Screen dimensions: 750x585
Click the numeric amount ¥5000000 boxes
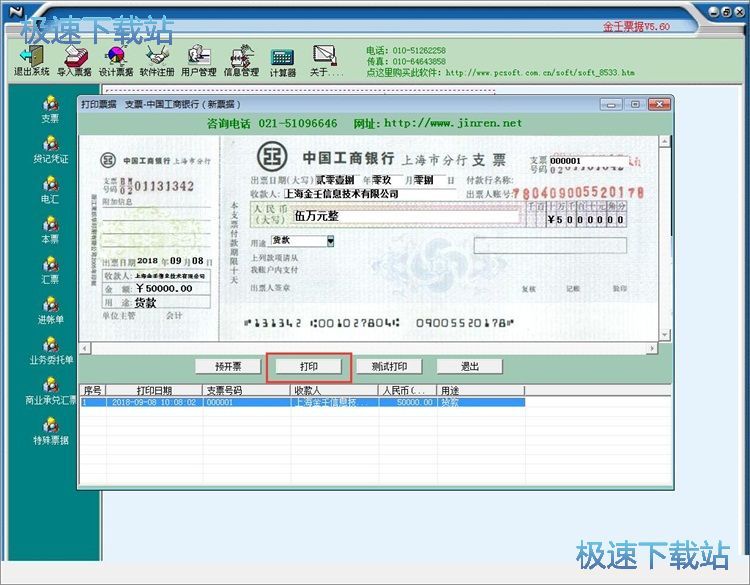click(586, 220)
